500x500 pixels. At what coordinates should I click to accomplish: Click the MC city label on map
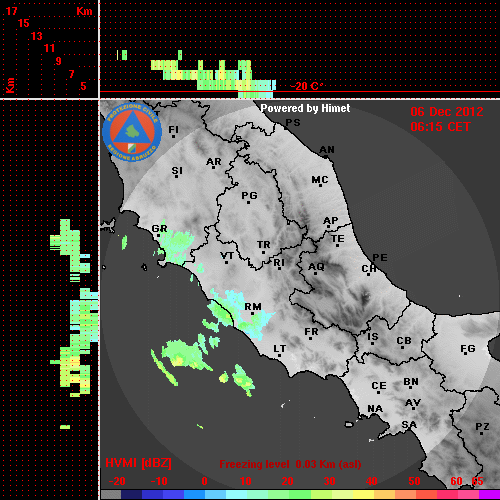[320, 180]
